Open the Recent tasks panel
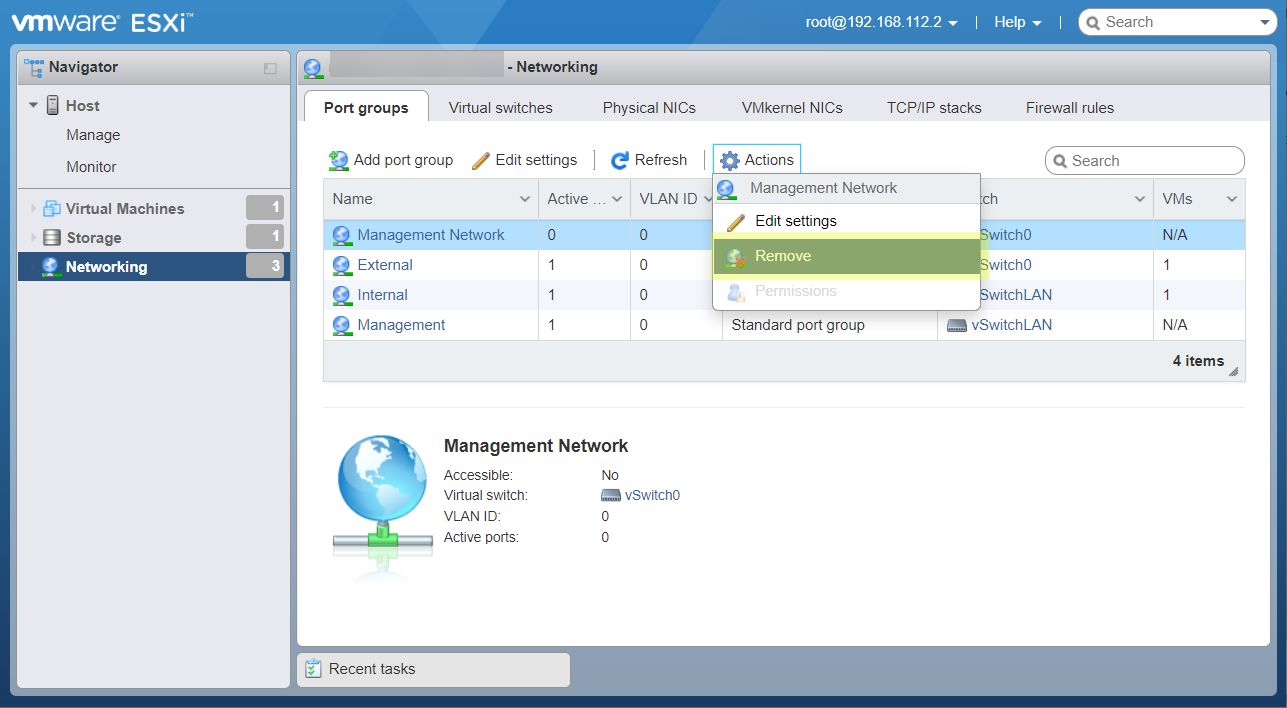The image size is (1287, 708). tap(433, 669)
